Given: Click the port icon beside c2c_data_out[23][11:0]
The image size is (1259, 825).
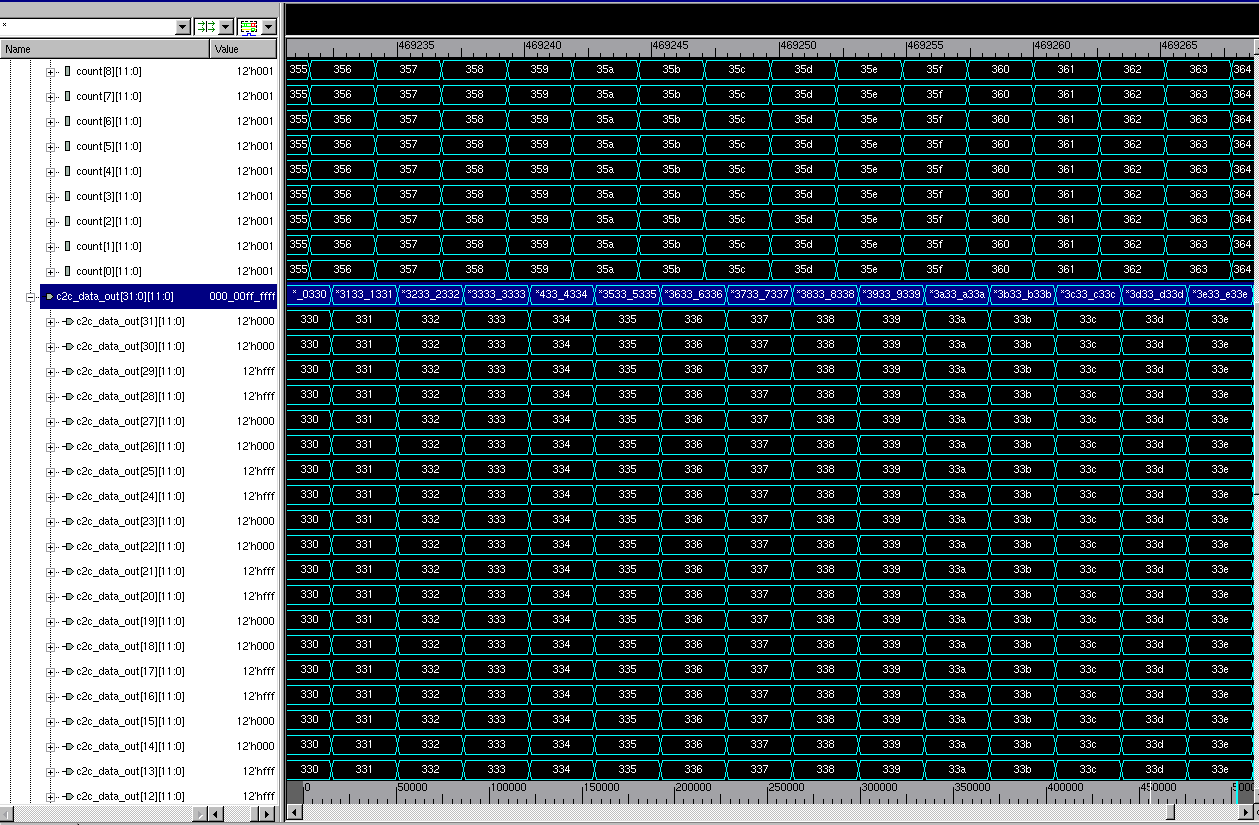Looking at the screenshot, I should (69, 521).
